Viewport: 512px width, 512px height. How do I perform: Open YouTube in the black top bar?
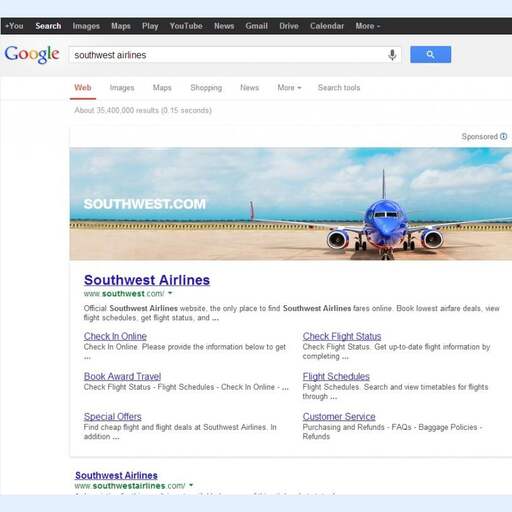coord(186,26)
